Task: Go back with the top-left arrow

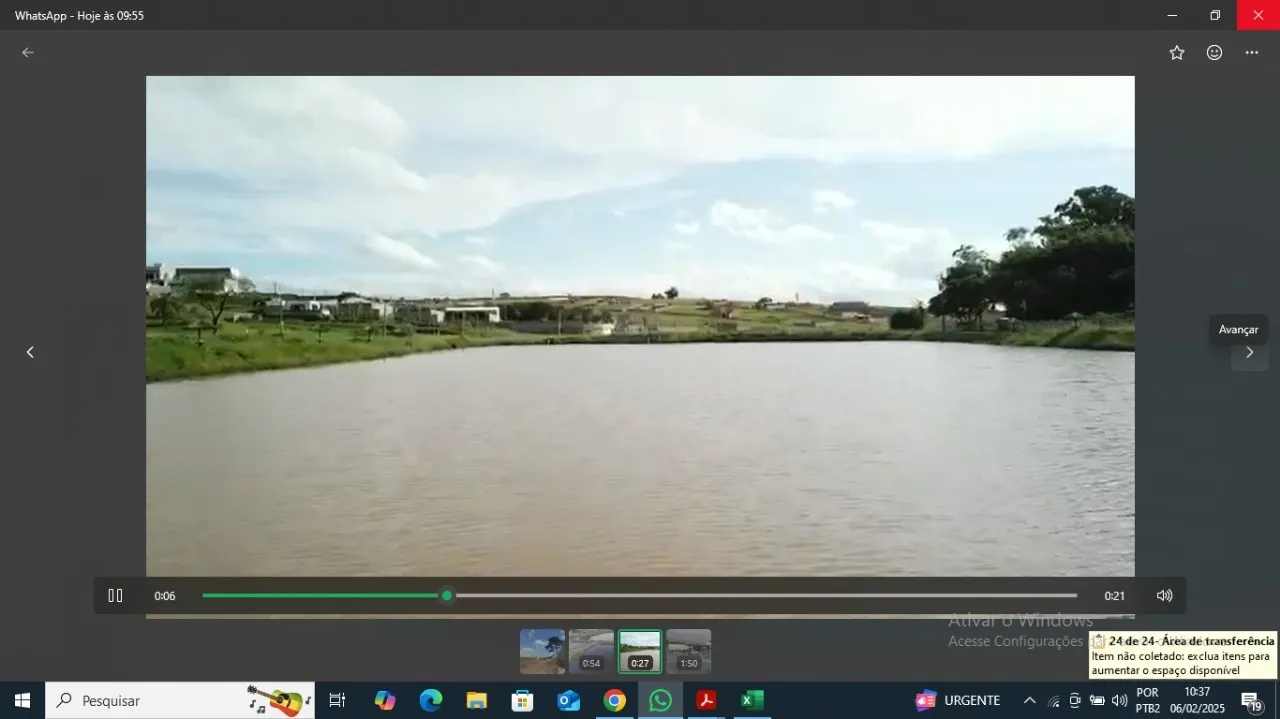Action: (x=28, y=53)
